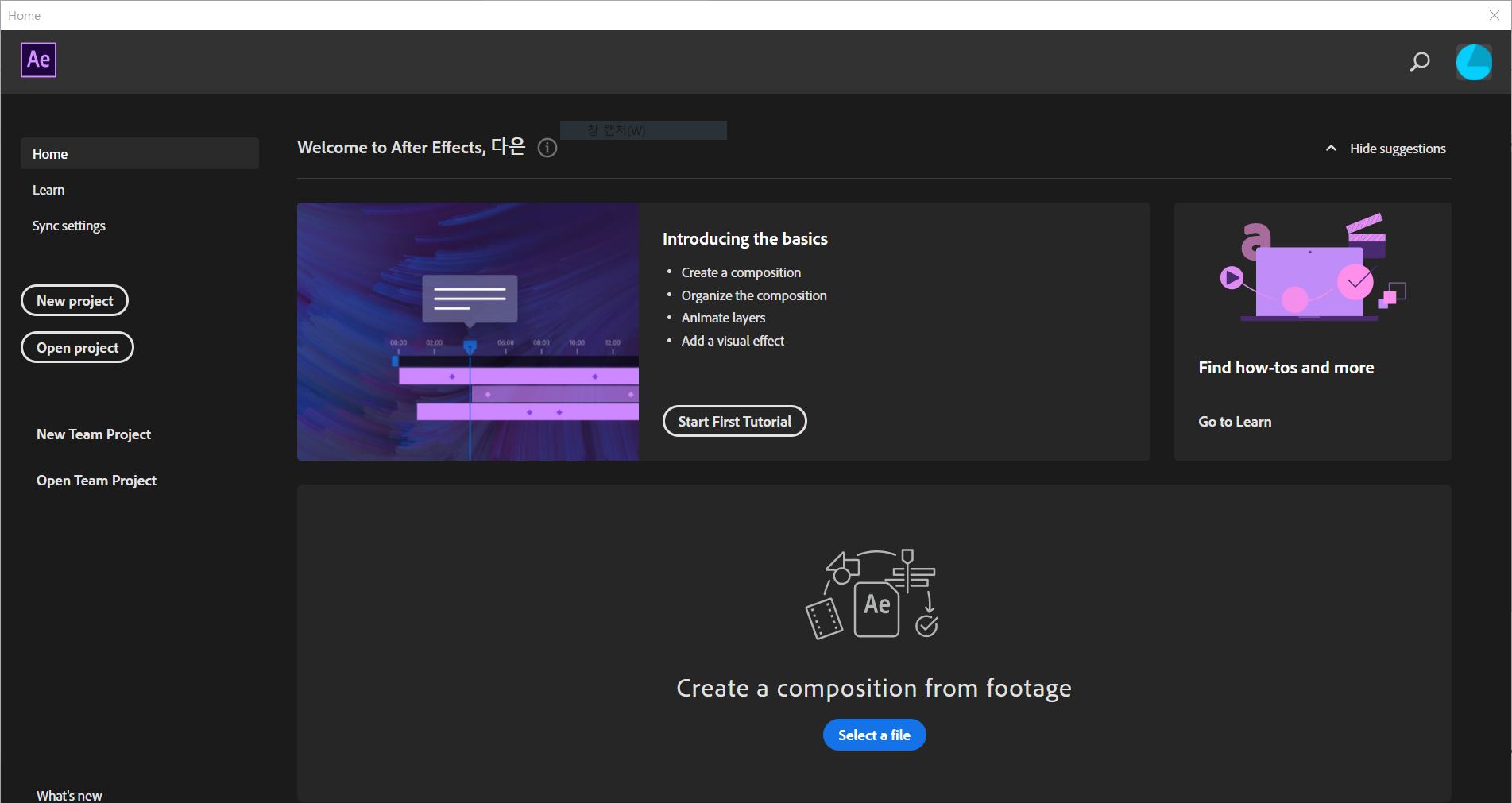Click Hide suggestions text
This screenshot has width=1512, height=803.
tap(1398, 149)
